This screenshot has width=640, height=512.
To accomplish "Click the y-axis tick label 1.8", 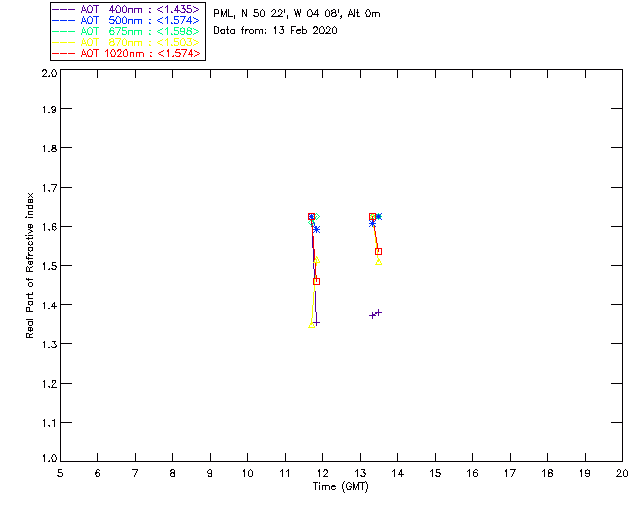I will click(49, 148).
